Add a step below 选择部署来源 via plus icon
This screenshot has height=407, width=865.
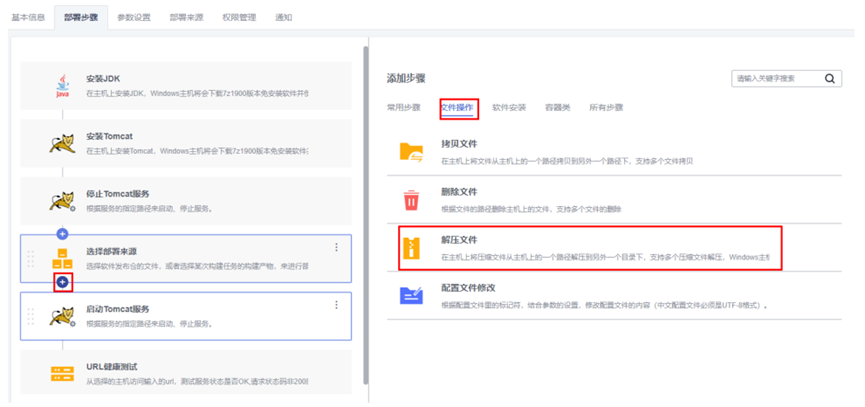pyautogui.click(x=63, y=282)
